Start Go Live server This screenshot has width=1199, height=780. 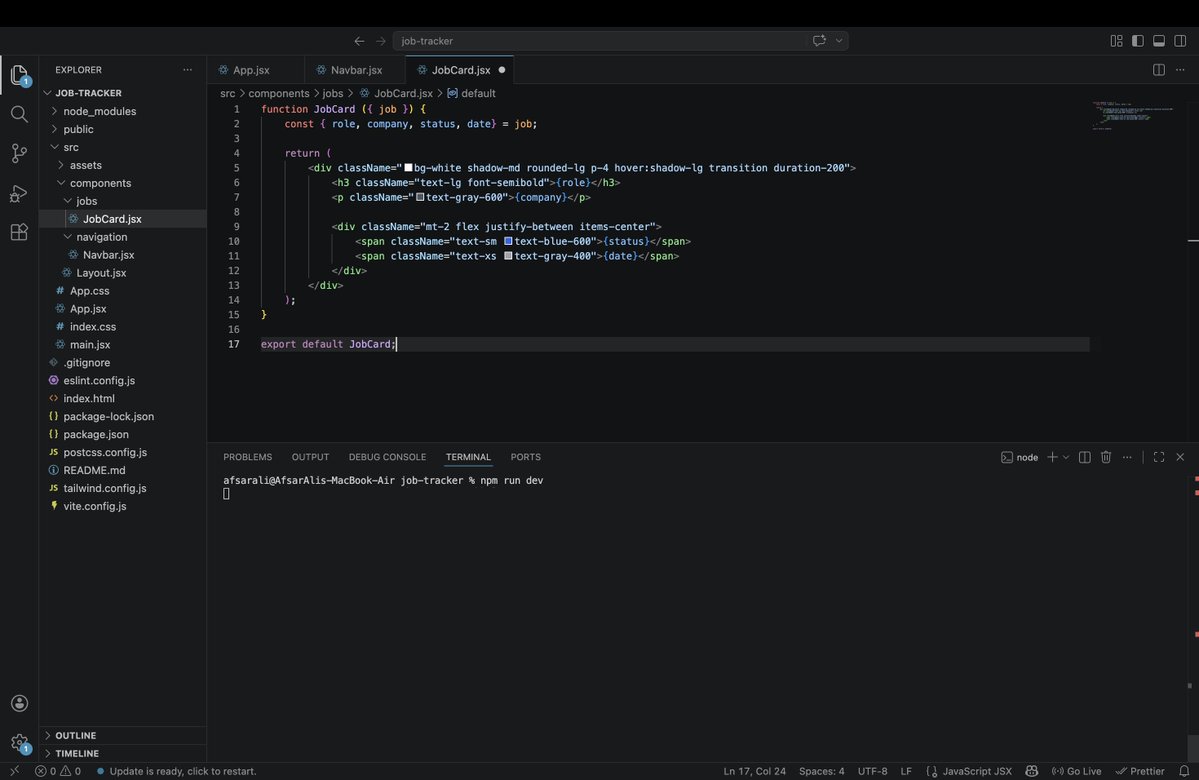[x=1077, y=771]
